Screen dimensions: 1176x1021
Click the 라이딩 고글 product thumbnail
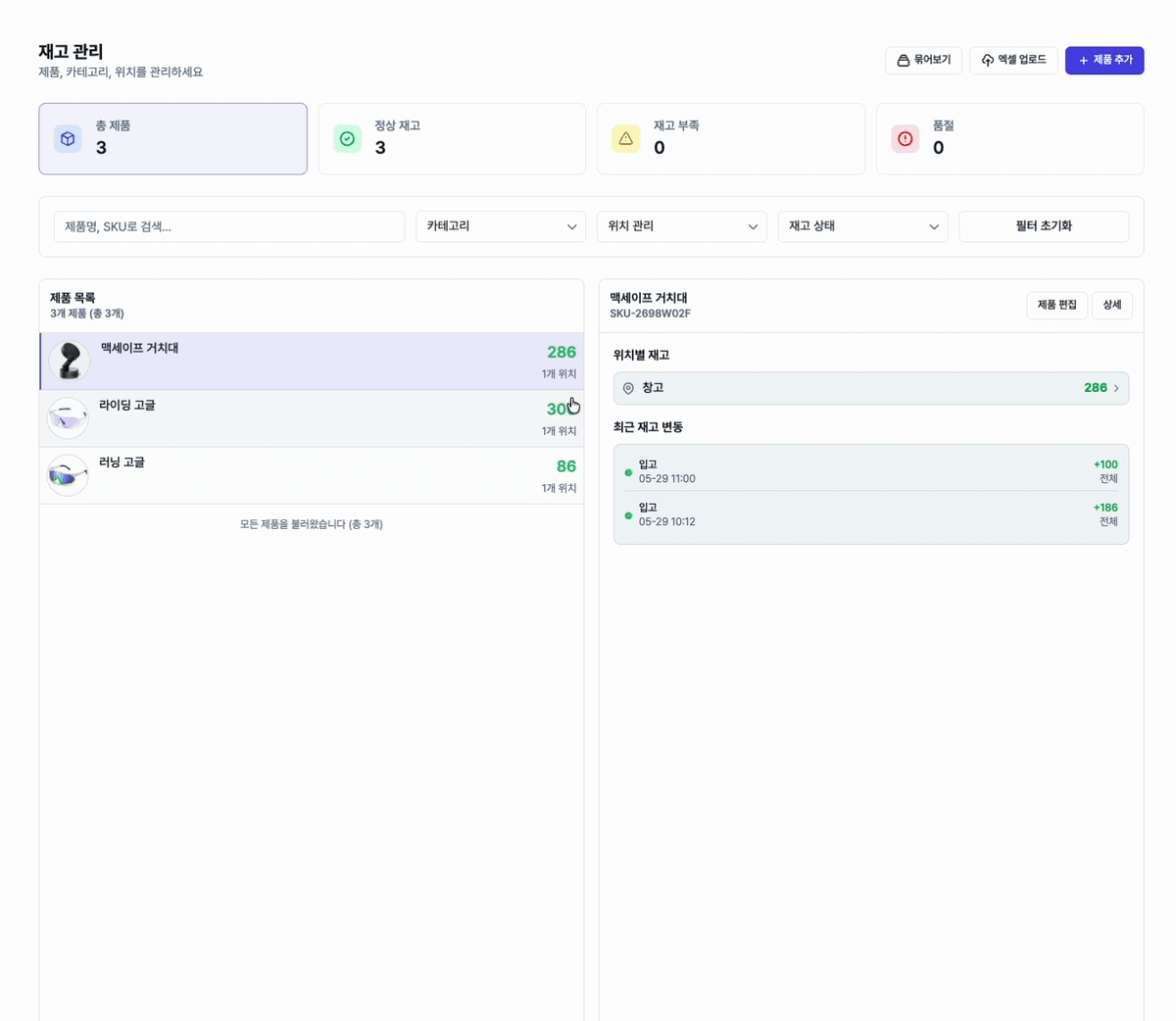pyautogui.click(x=68, y=418)
